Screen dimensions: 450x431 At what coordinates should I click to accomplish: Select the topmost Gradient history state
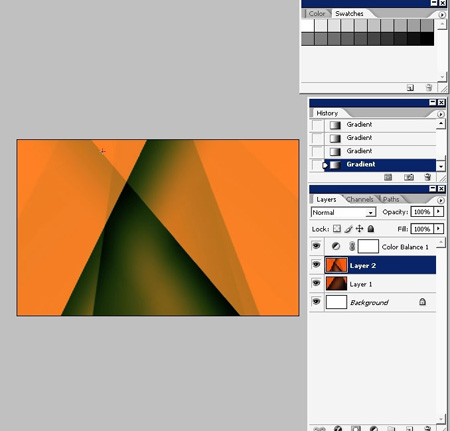click(380, 125)
